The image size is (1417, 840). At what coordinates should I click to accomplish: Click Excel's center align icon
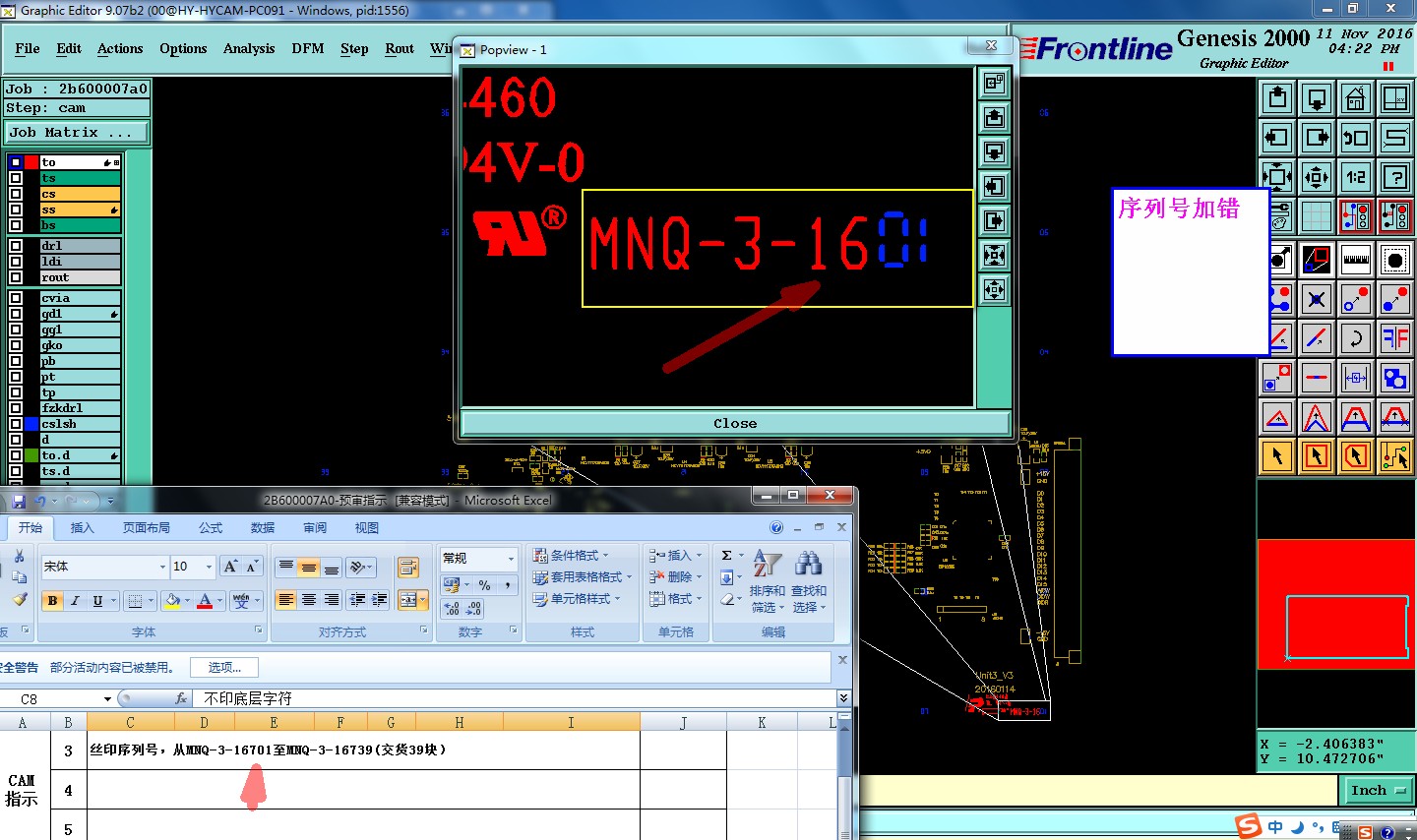coord(309,600)
